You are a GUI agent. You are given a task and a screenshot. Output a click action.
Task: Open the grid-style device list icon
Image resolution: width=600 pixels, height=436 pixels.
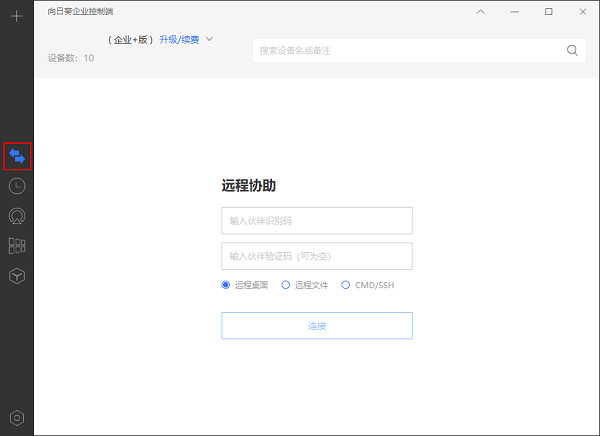17,245
